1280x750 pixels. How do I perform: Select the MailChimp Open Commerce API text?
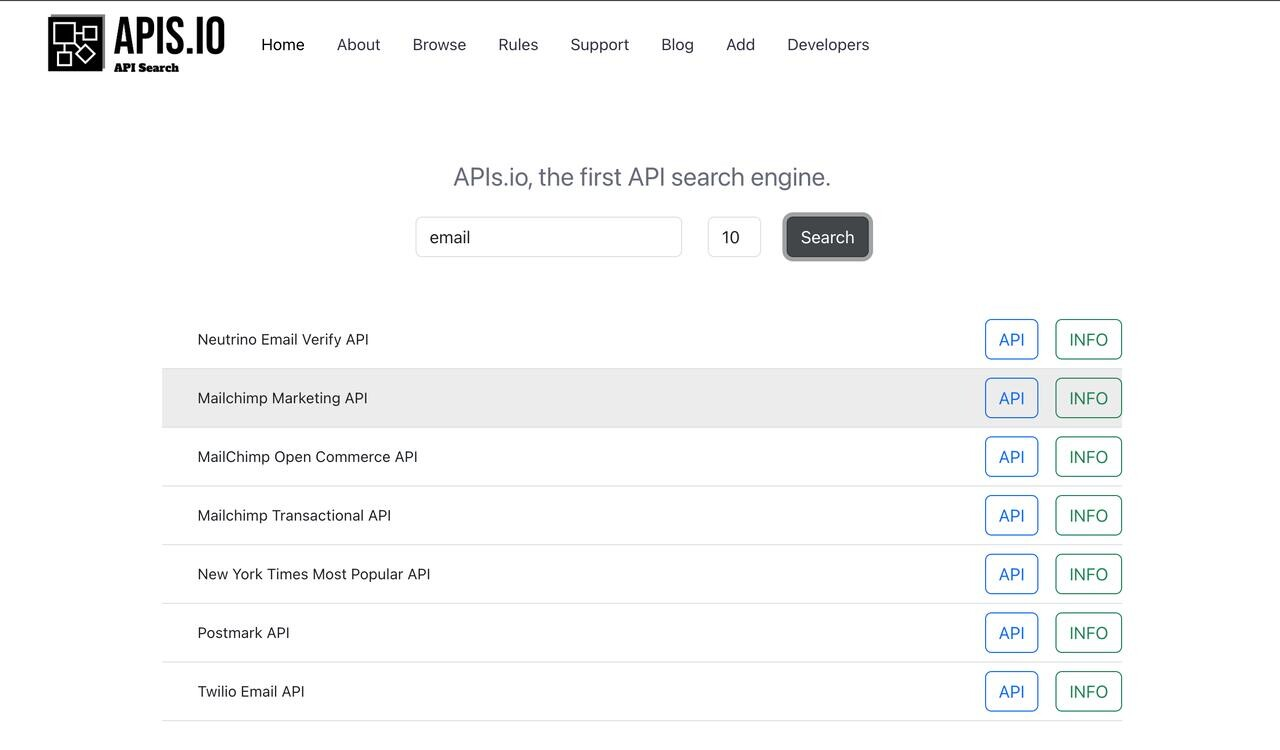click(307, 457)
